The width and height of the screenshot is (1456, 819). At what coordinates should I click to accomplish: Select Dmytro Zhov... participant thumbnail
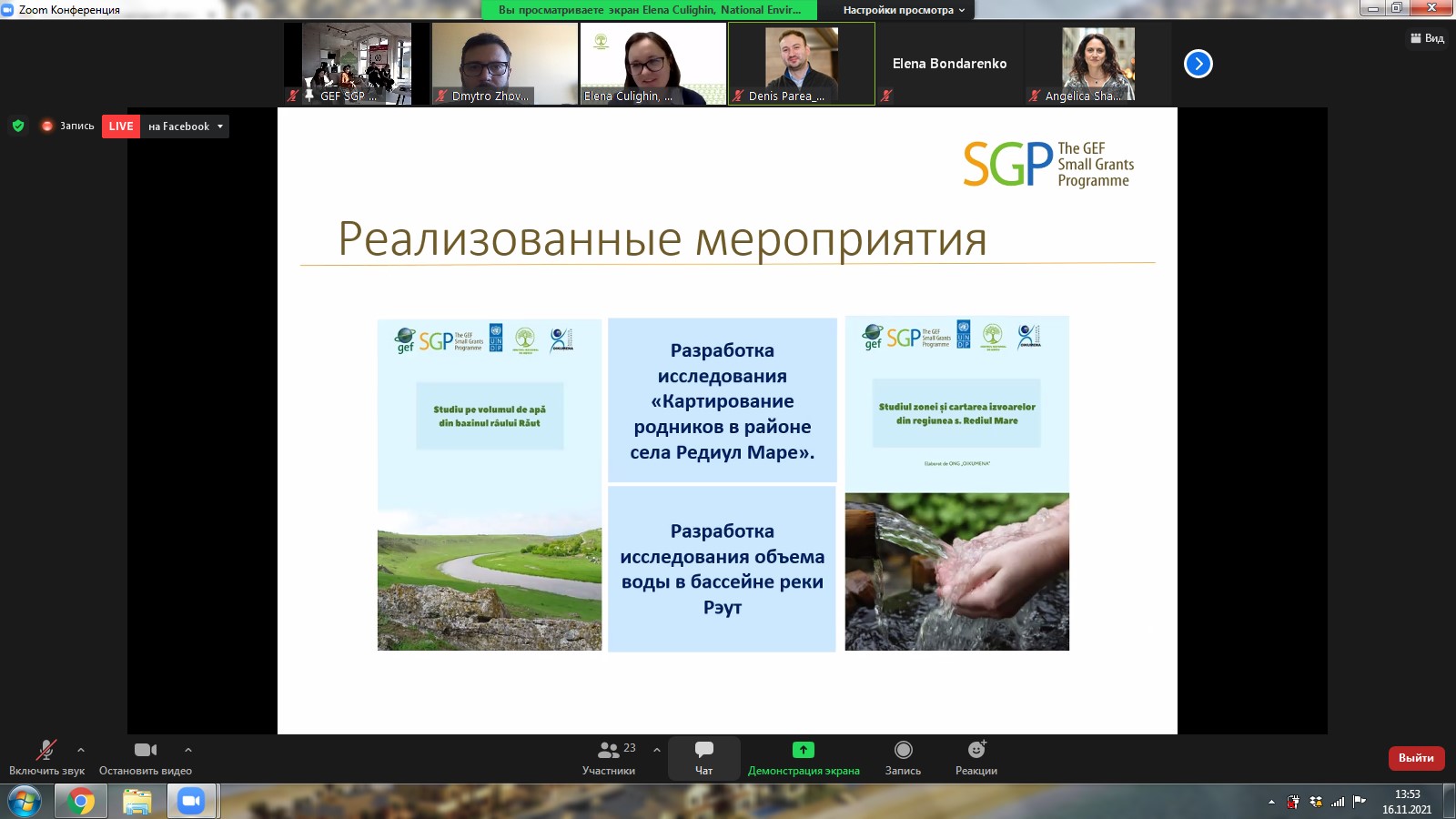coord(505,64)
